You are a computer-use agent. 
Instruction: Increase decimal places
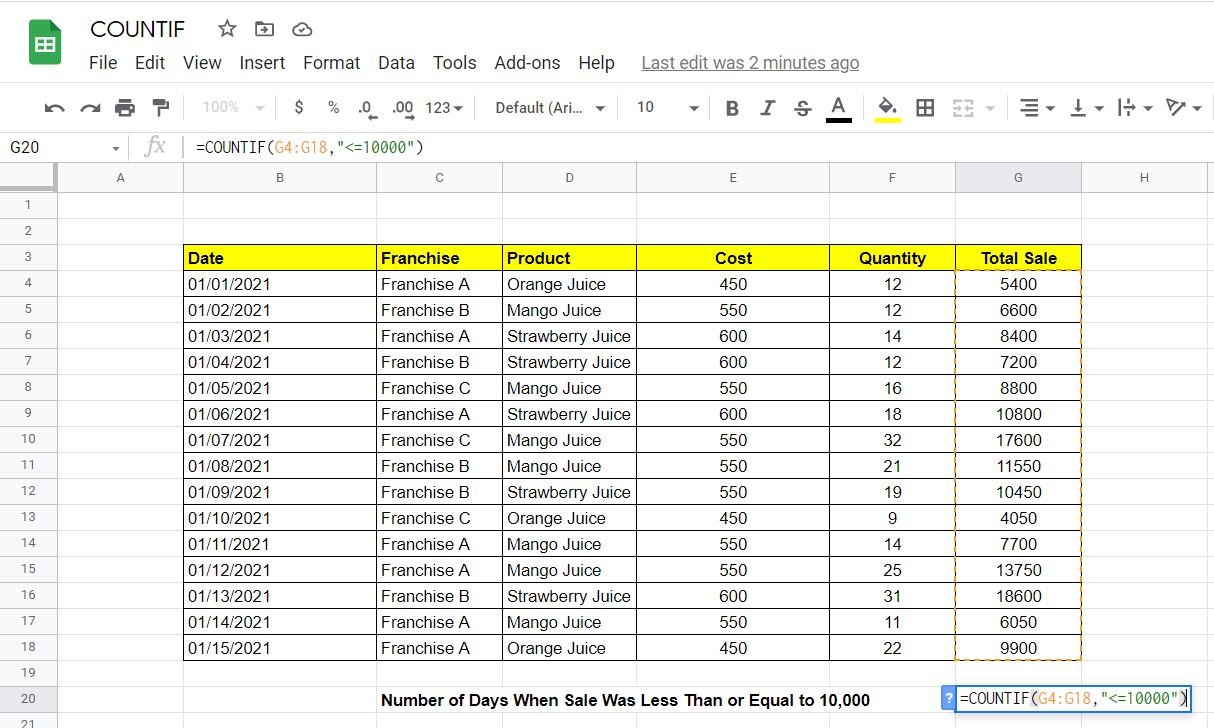pyautogui.click(x=403, y=108)
